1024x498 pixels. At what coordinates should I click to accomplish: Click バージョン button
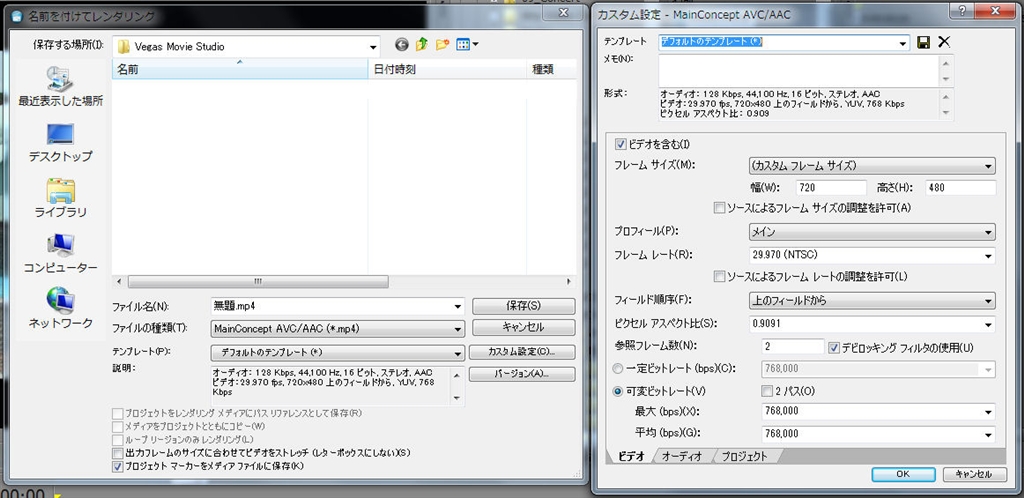(522, 375)
